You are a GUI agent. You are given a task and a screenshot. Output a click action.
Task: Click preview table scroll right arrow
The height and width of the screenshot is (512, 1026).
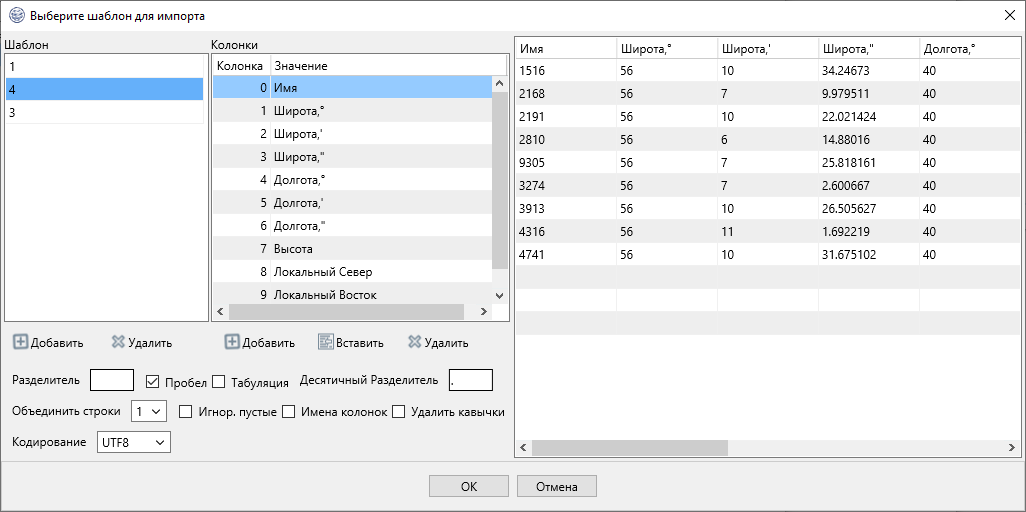(1012, 448)
